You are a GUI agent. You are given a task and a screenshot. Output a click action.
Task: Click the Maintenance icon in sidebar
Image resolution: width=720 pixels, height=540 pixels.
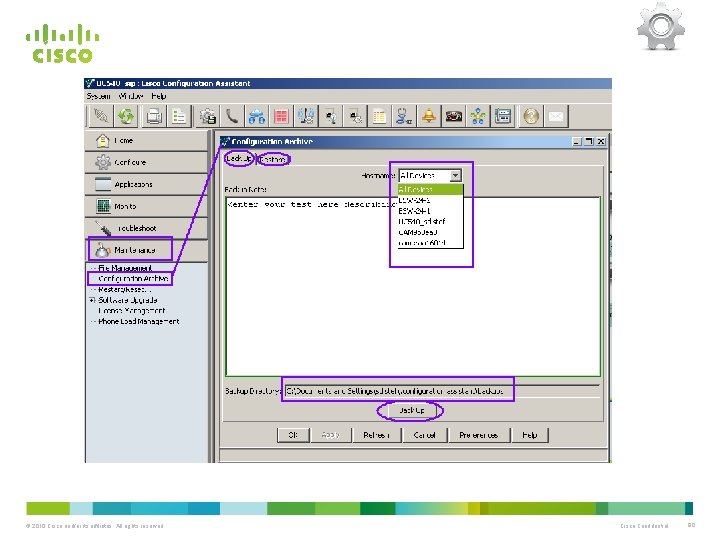click(102, 250)
